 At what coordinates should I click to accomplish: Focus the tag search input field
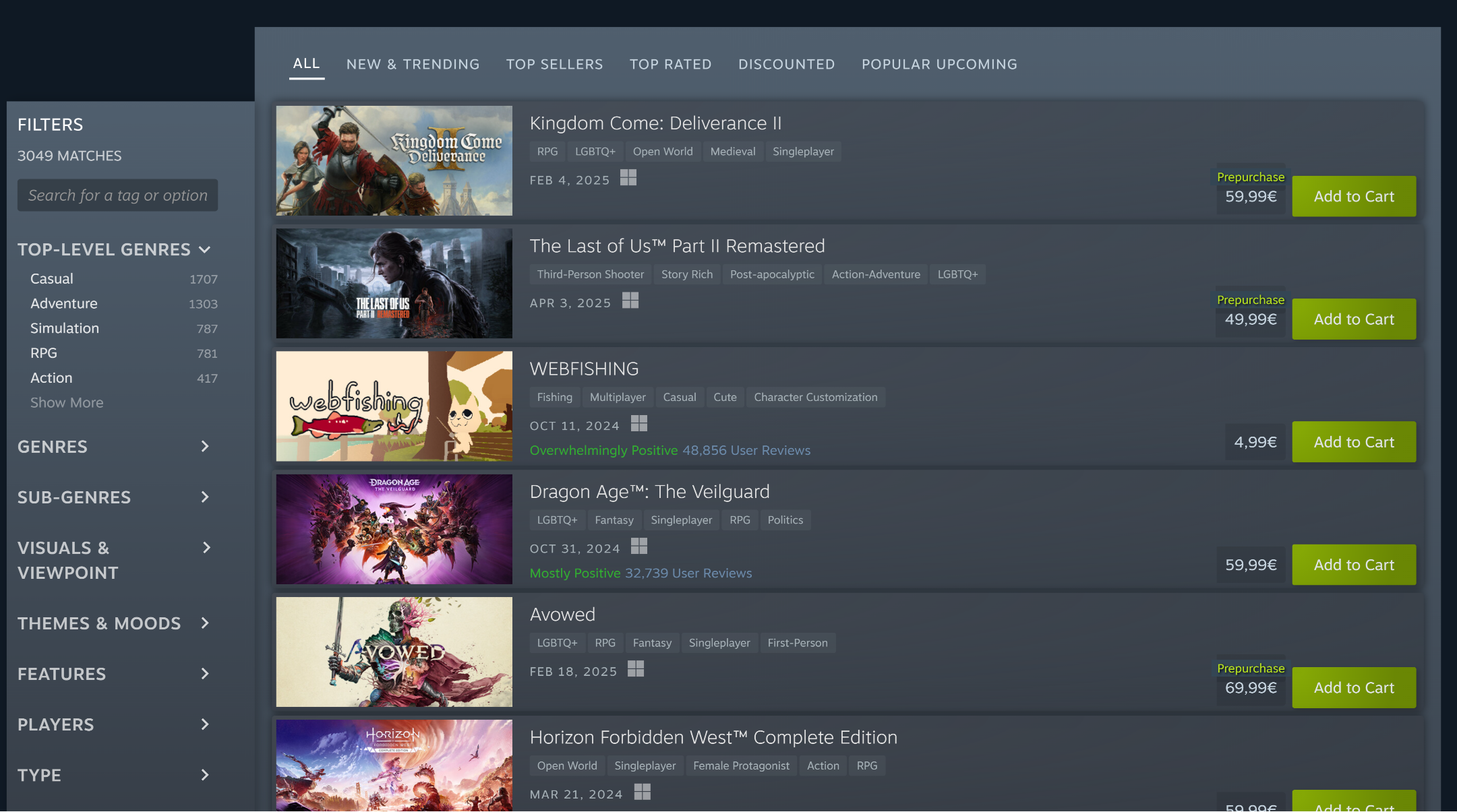117,195
